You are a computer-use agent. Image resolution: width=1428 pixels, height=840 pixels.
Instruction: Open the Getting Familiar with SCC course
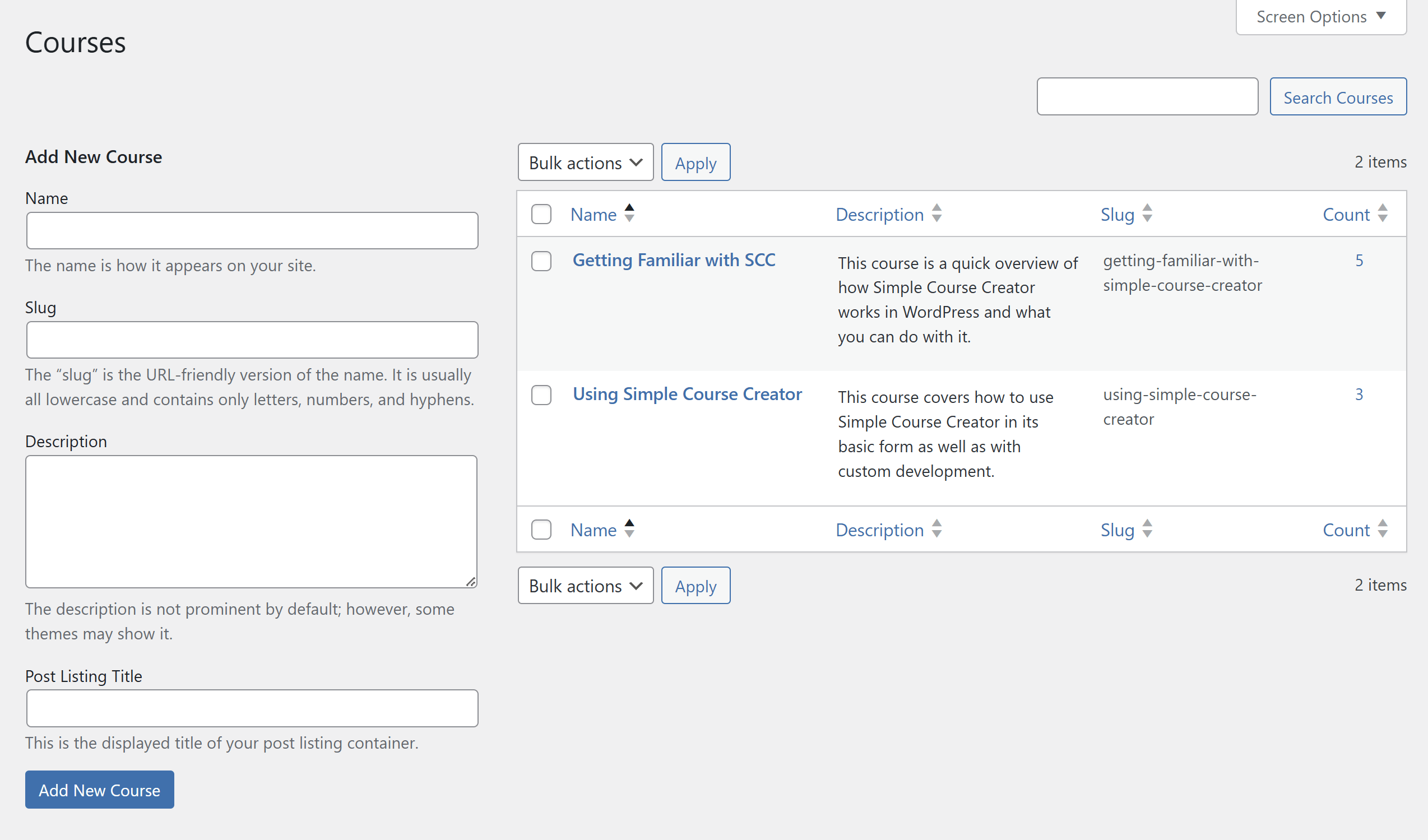pyautogui.click(x=674, y=260)
